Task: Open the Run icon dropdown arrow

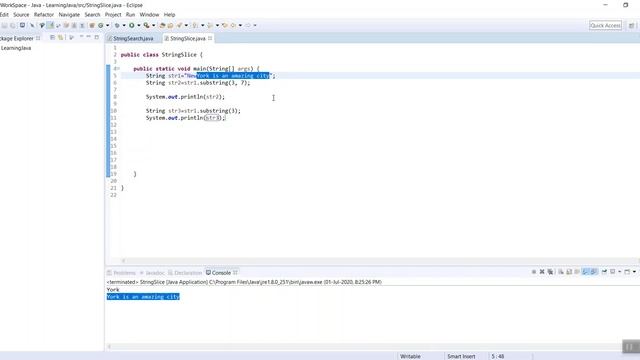Action: tap(139, 25)
